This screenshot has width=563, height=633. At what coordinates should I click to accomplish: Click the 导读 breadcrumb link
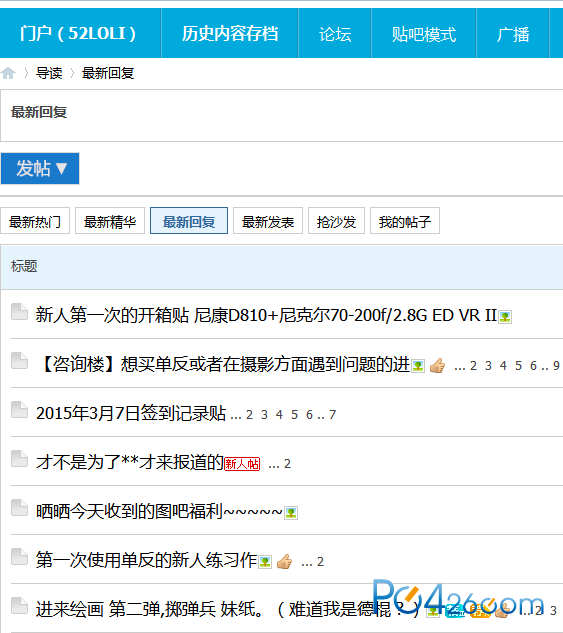[x=49, y=73]
